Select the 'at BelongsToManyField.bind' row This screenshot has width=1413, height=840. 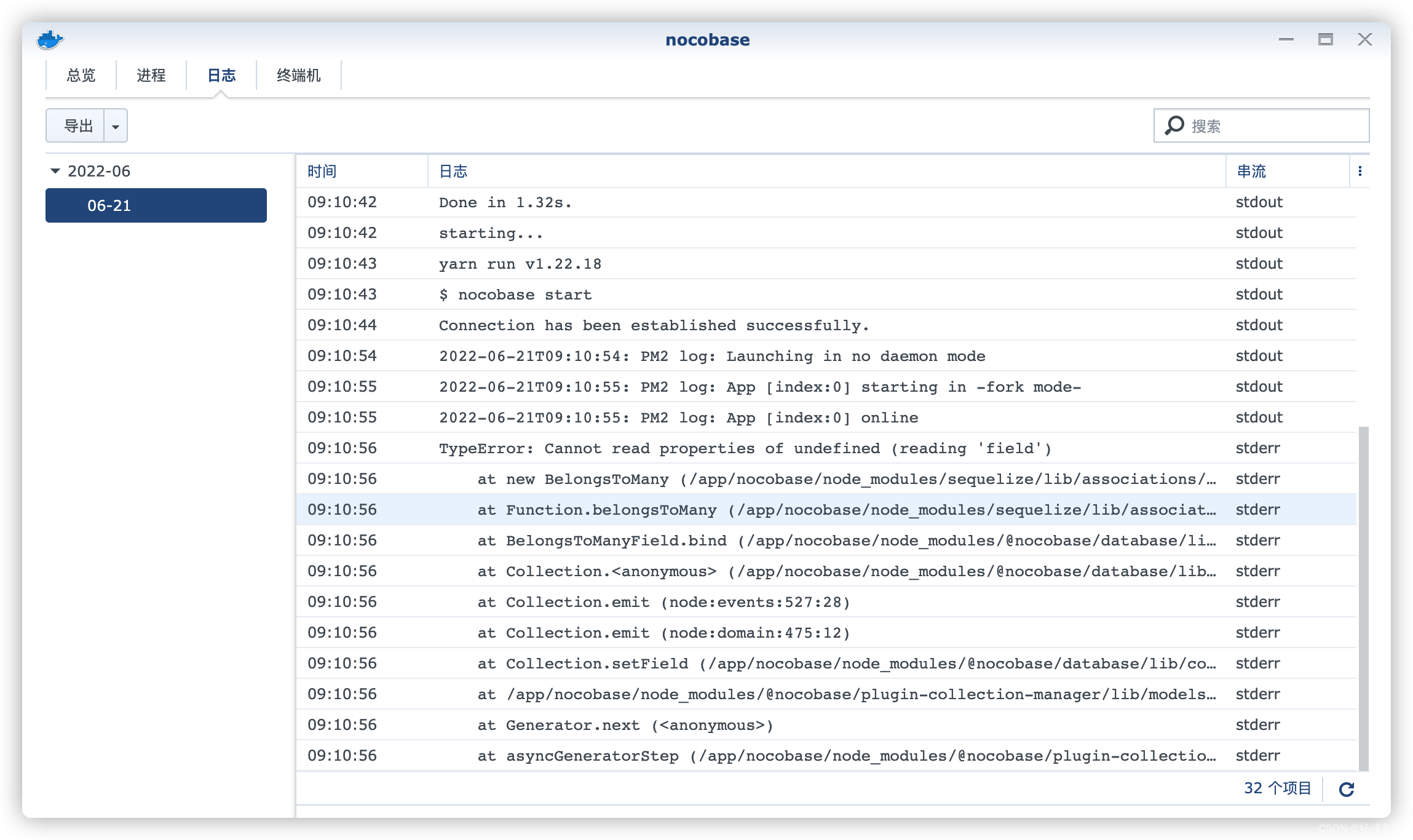click(x=826, y=541)
